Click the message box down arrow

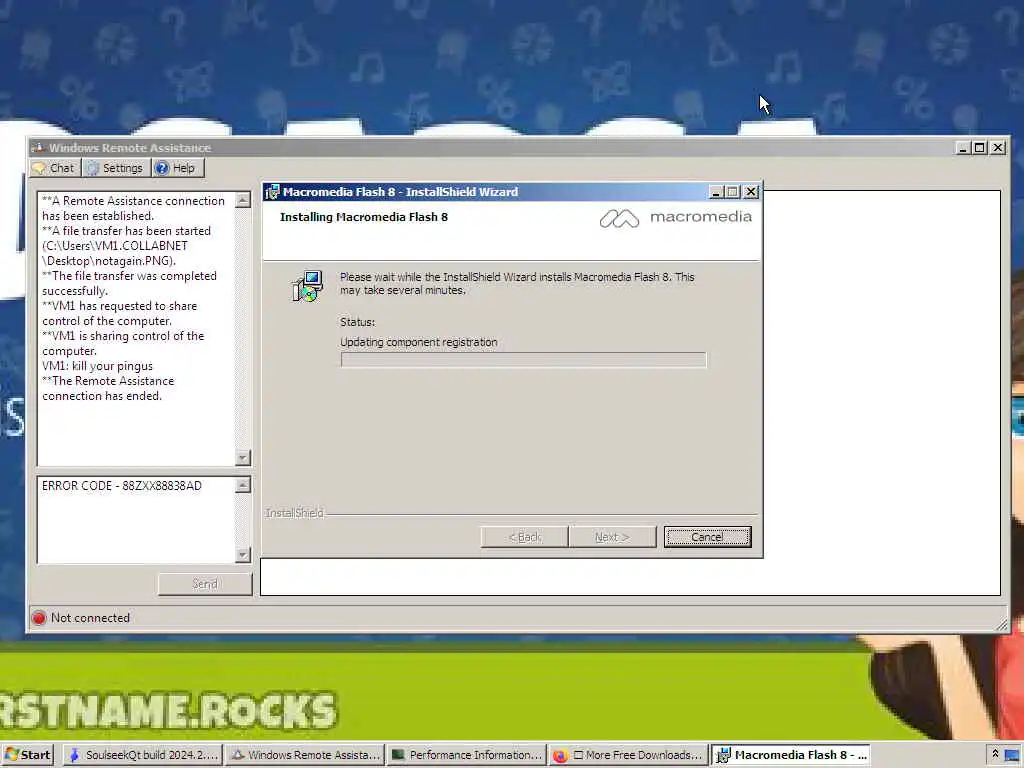point(242,555)
